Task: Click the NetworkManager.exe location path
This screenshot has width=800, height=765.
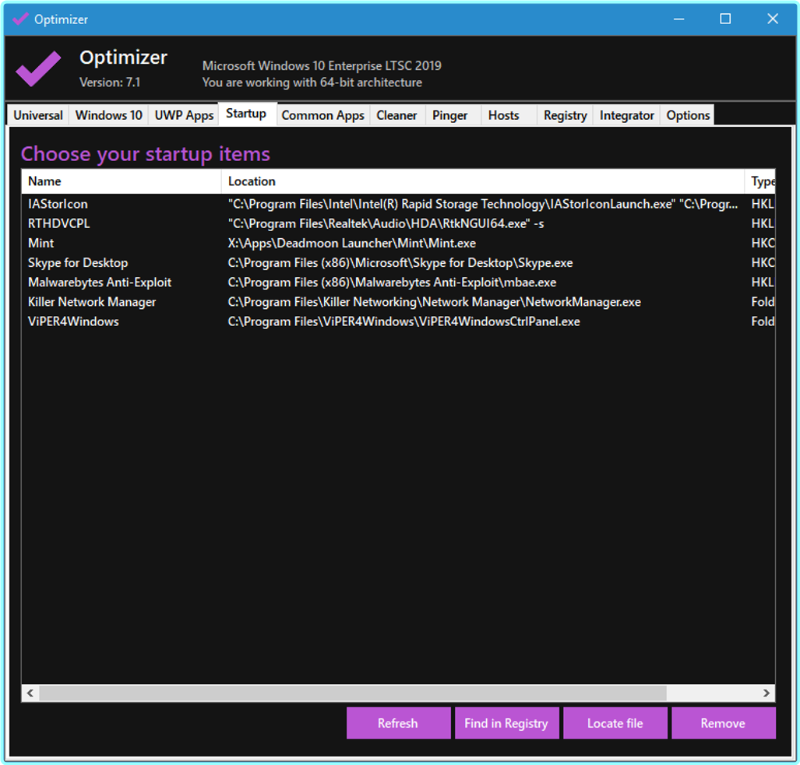Action: point(434,302)
